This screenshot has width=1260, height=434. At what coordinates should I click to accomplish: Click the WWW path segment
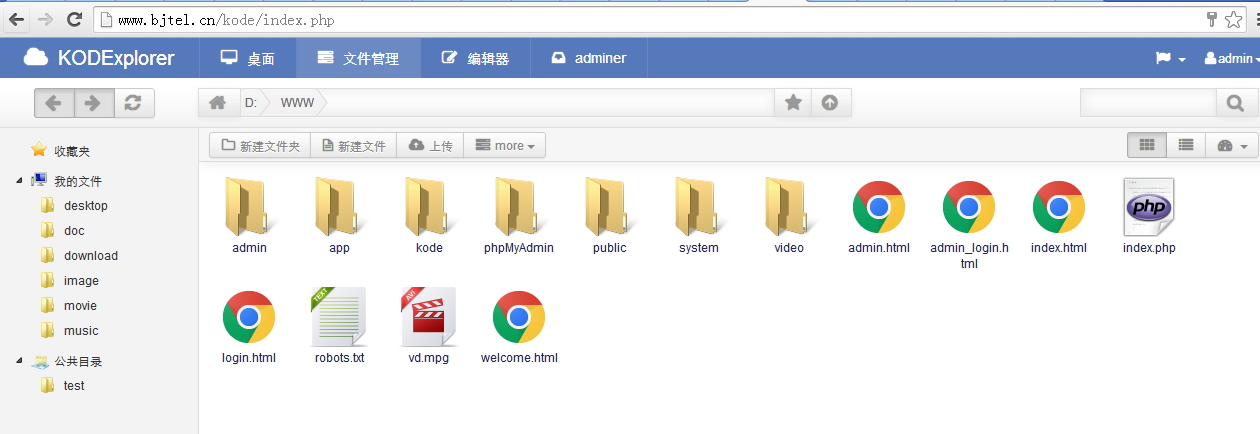click(297, 103)
